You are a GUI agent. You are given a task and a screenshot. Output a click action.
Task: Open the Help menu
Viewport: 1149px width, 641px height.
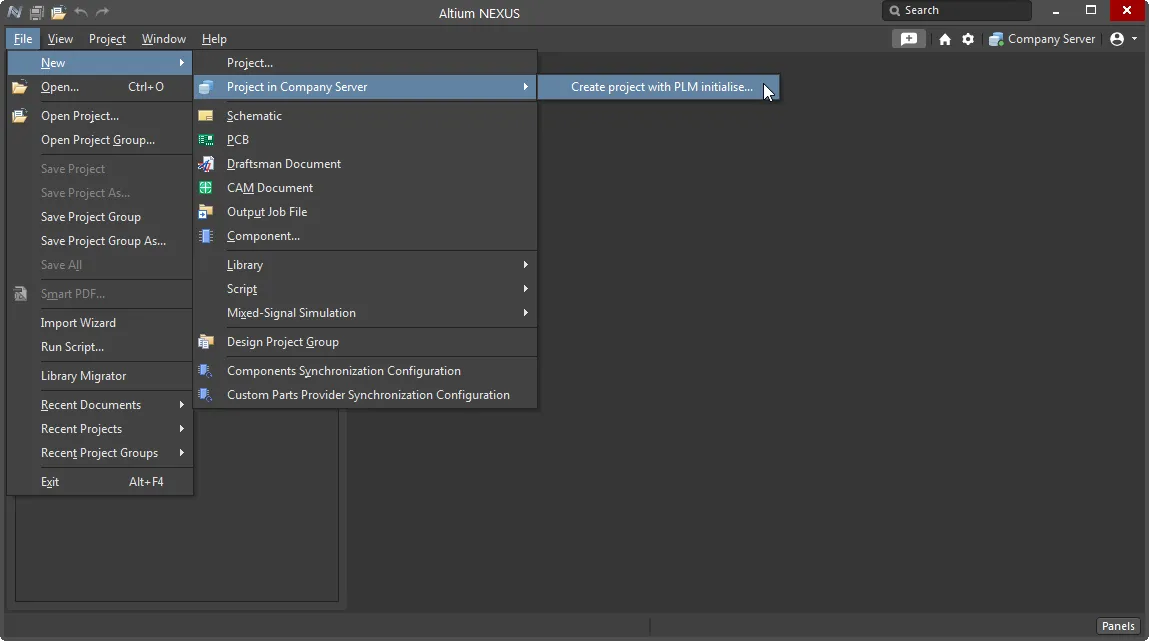[214, 39]
